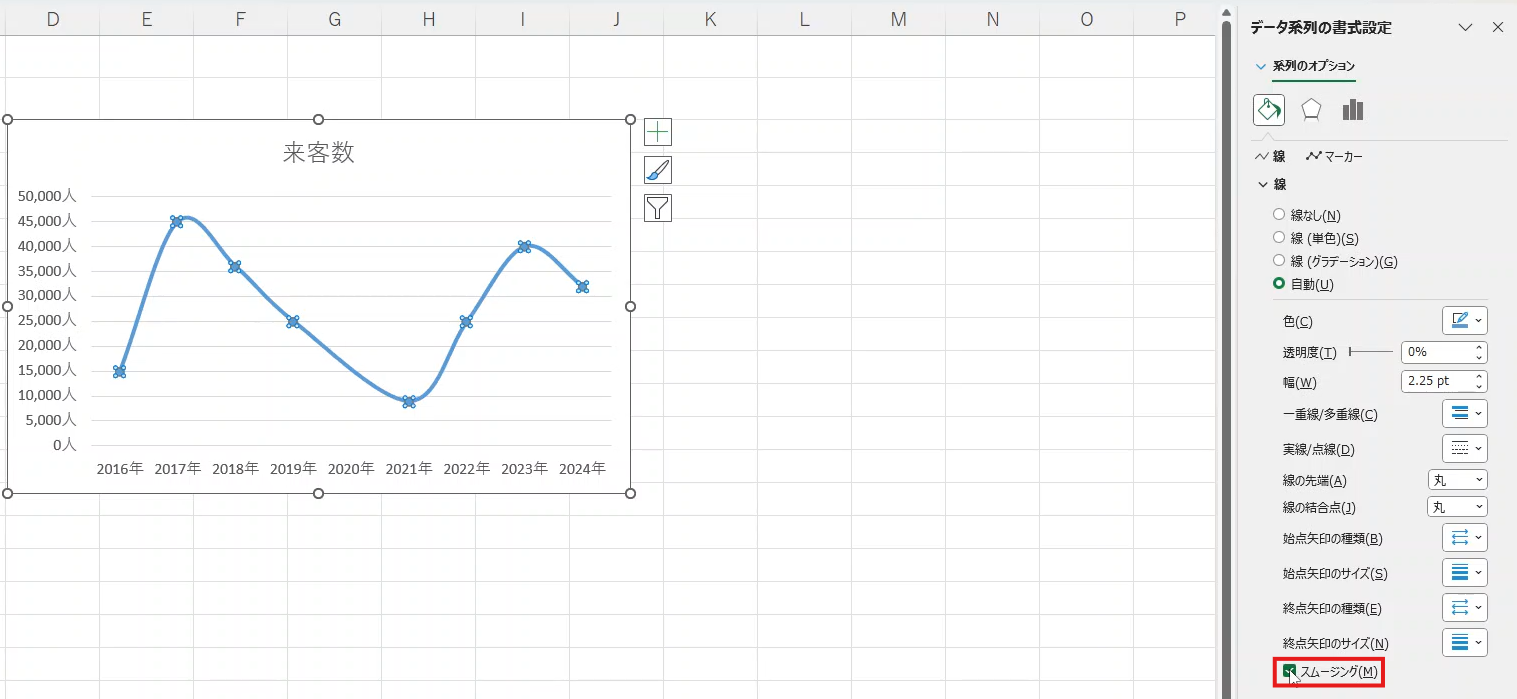Open the 系列のオプション menu header

(x=1313, y=66)
